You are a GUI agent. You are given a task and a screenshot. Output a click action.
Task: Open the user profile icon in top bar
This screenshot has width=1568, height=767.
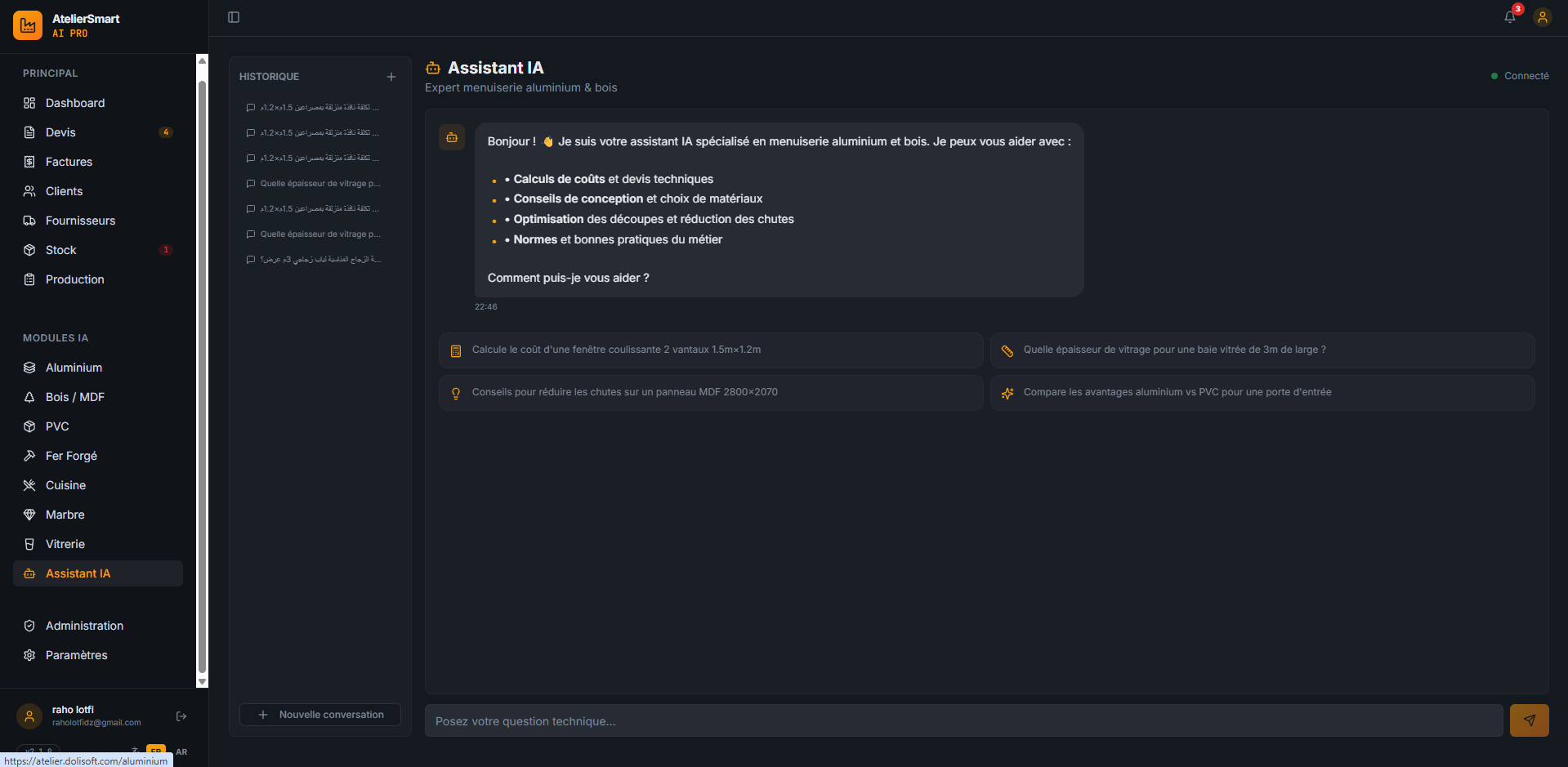1542,17
